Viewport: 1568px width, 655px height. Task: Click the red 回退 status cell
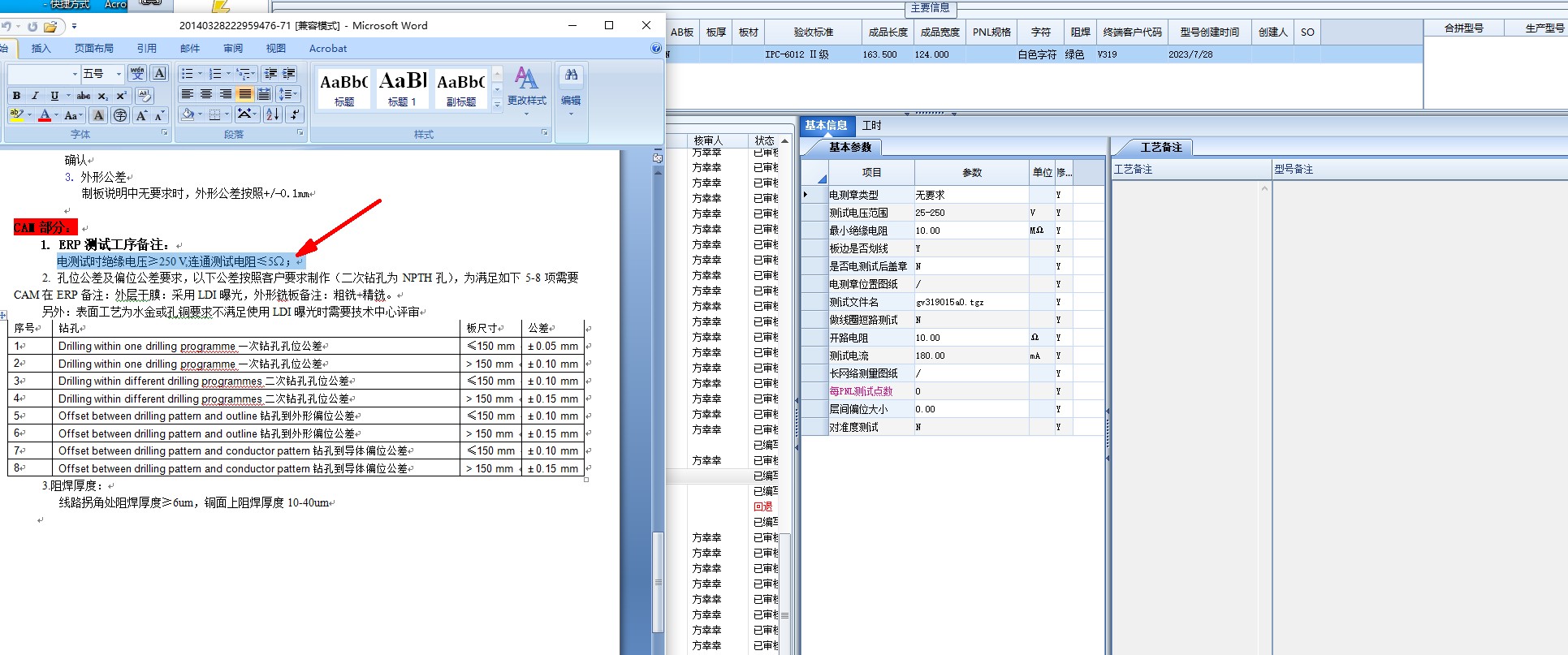tap(765, 506)
